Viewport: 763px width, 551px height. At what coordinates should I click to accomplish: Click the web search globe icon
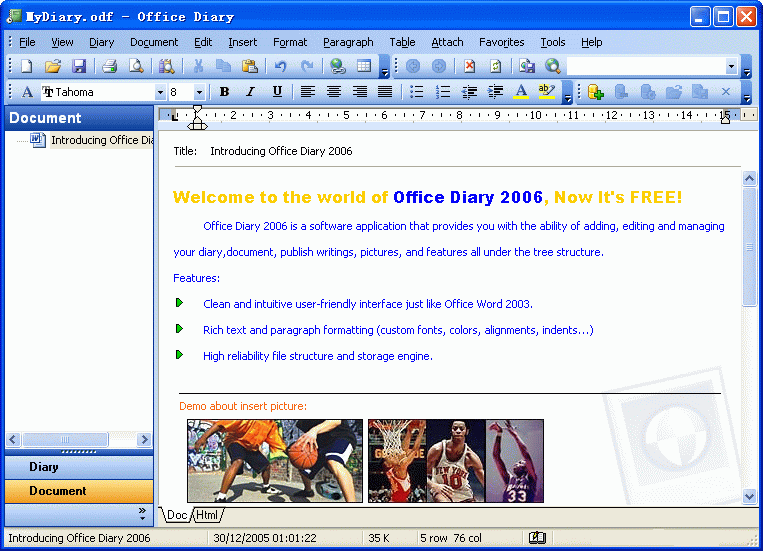click(x=553, y=66)
